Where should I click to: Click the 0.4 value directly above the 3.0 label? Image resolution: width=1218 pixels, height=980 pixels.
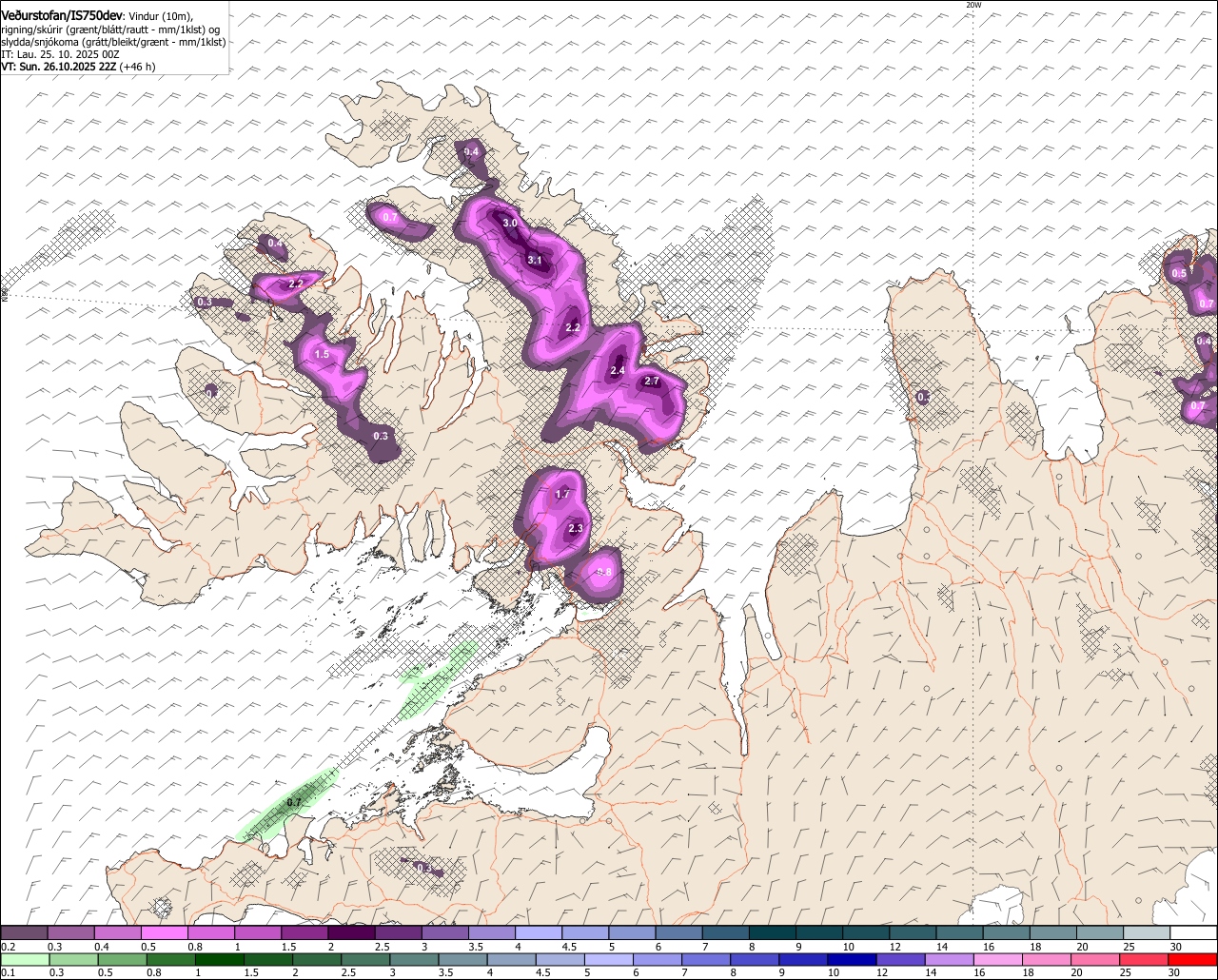(472, 152)
